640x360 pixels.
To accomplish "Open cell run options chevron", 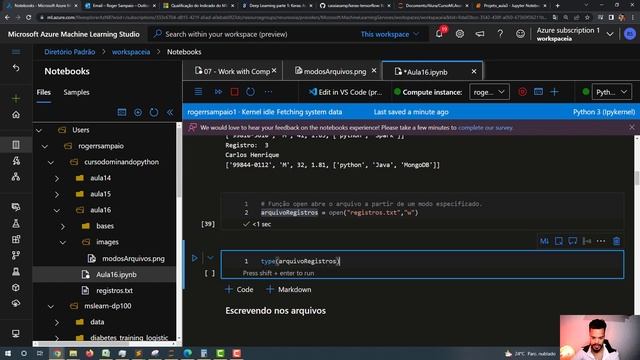I will tap(210, 258).
